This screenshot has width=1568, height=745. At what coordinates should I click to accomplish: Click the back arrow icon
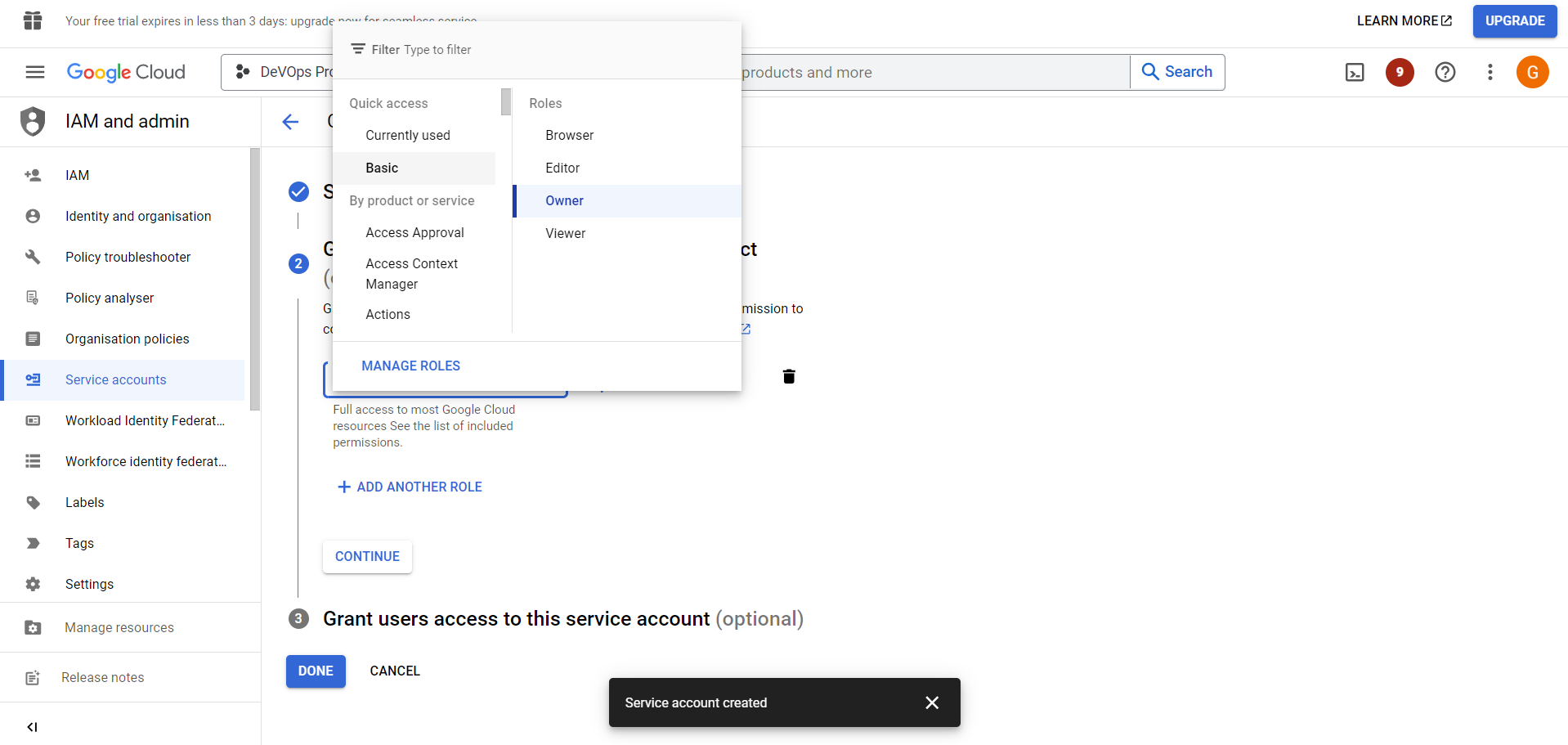(x=290, y=122)
